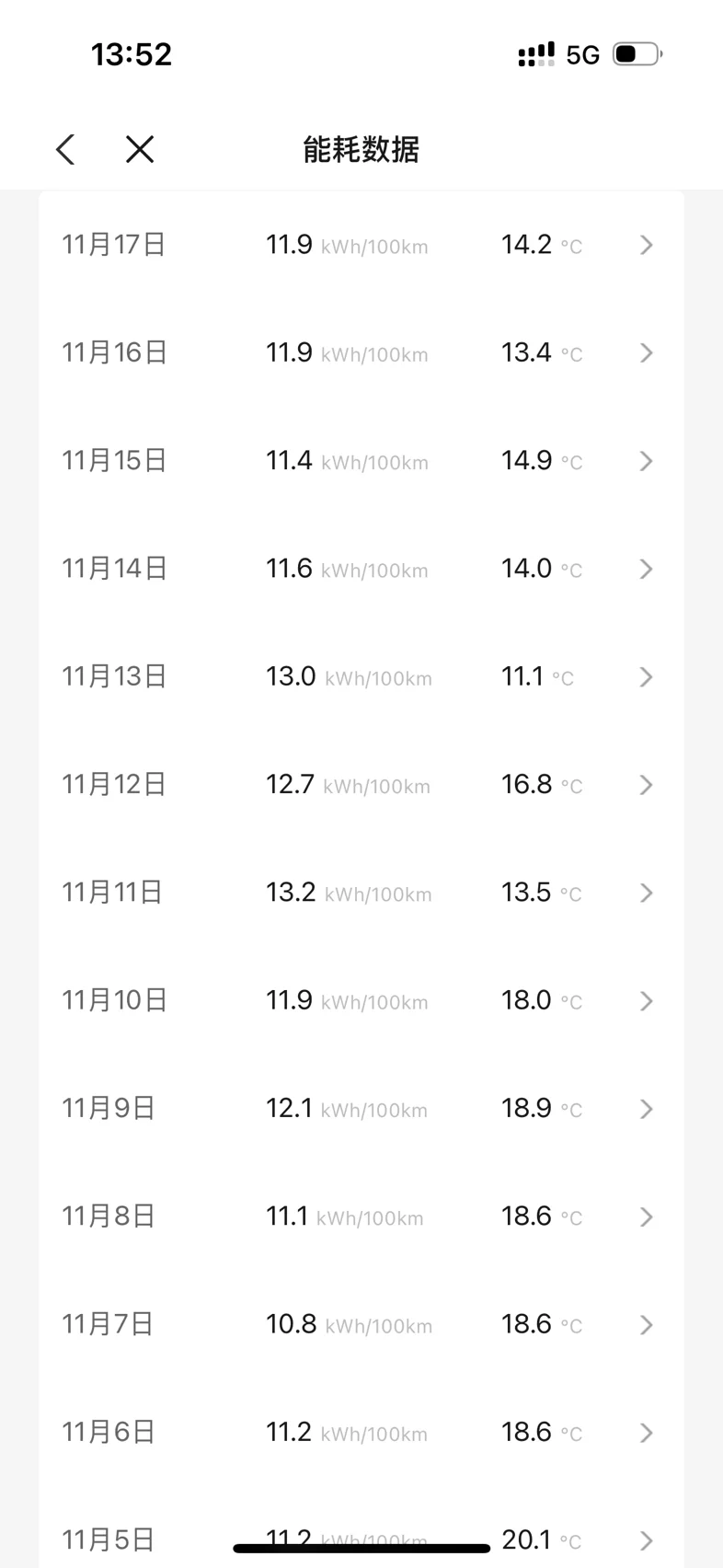Expand the 11月16日 row chevron

(646, 353)
